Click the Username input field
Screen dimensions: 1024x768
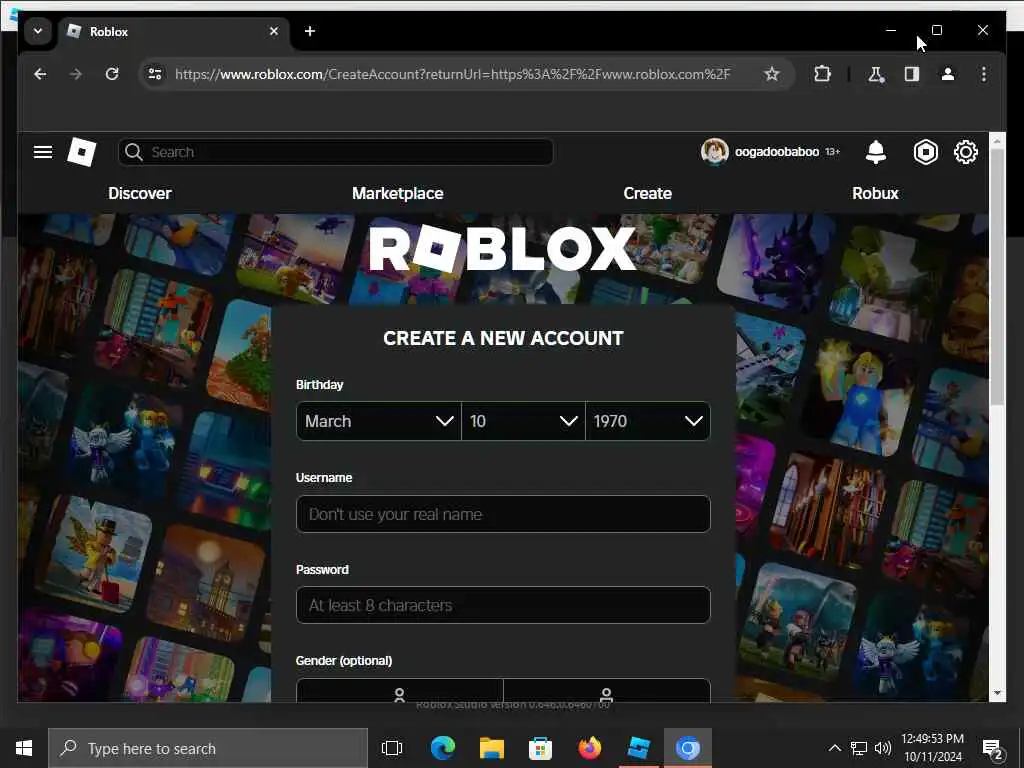point(503,514)
